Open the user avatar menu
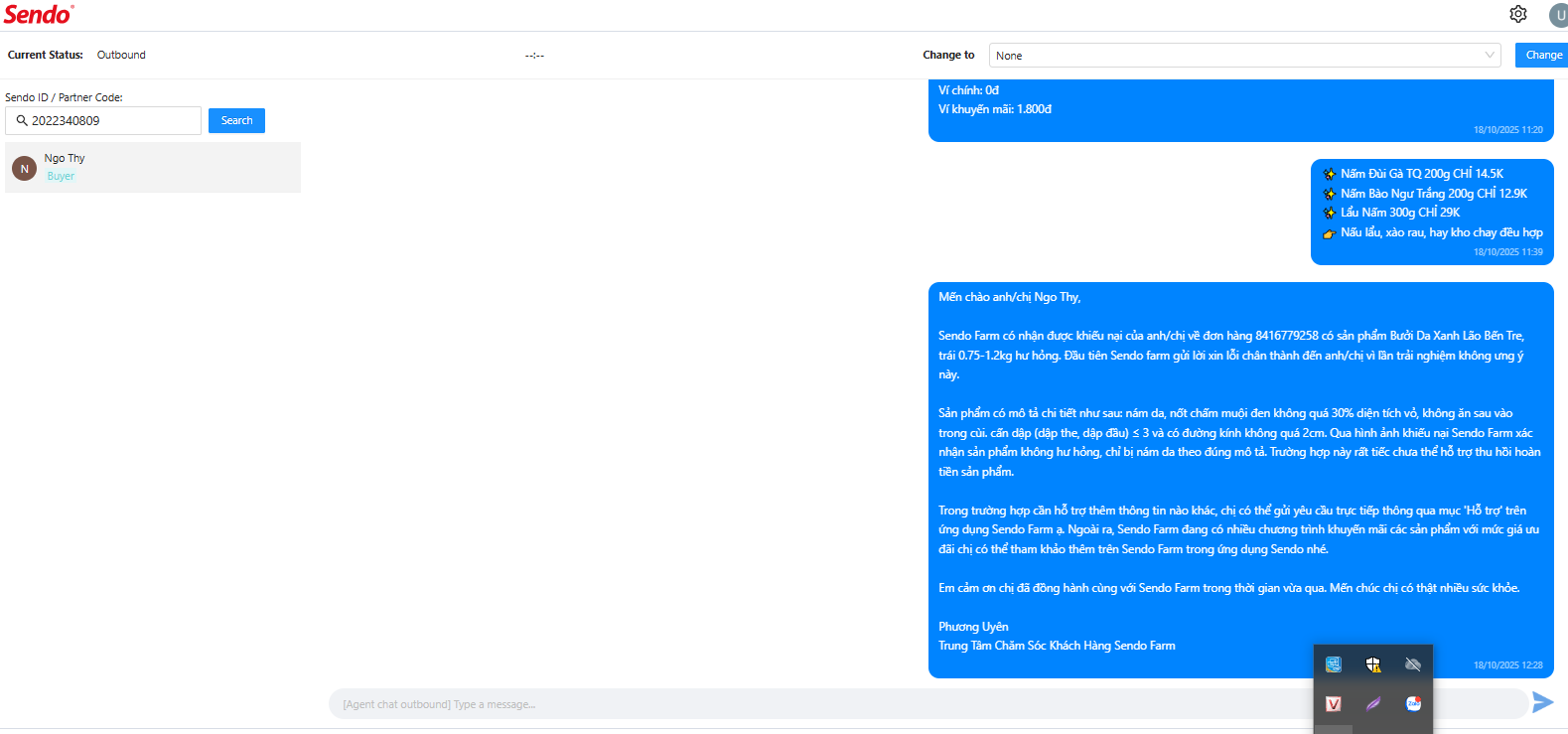1568x734 pixels. (1559, 15)
